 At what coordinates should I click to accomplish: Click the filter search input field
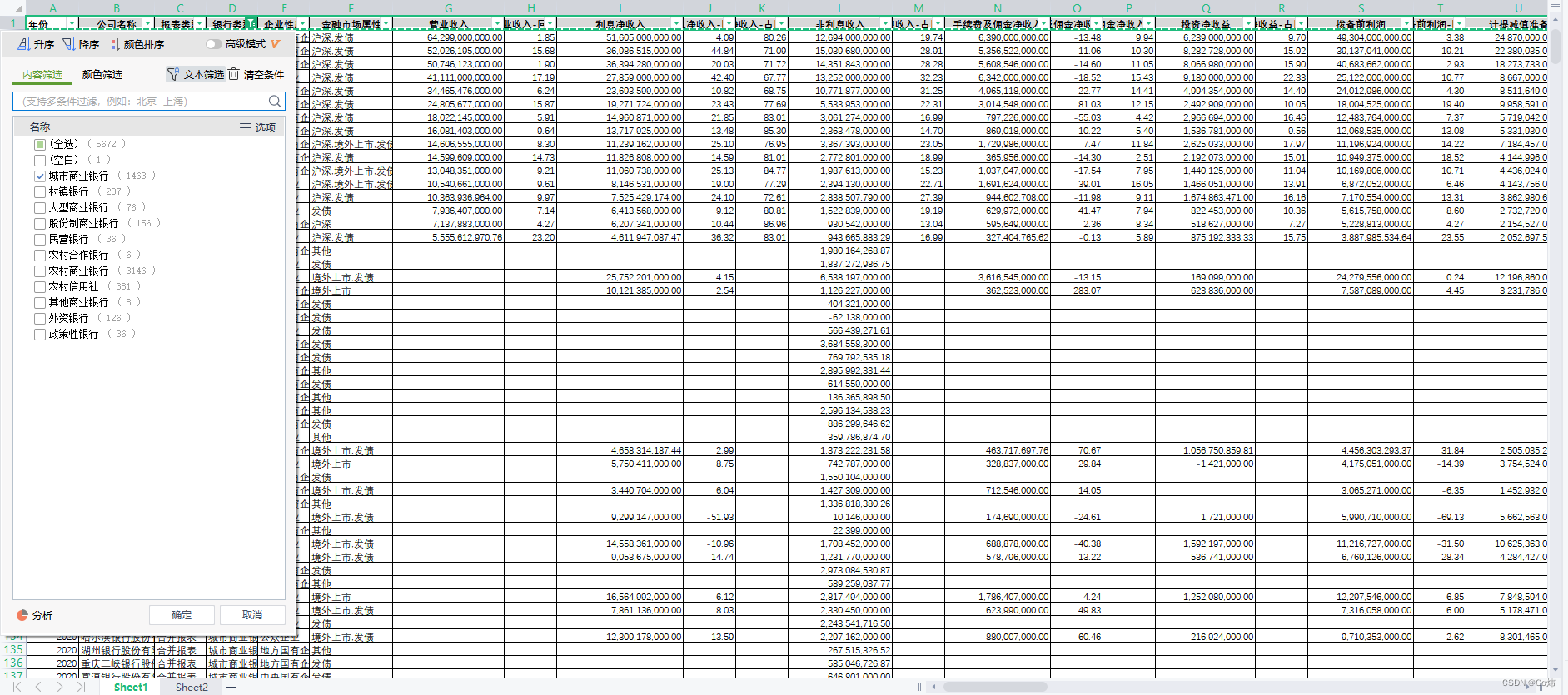point(149,101)
